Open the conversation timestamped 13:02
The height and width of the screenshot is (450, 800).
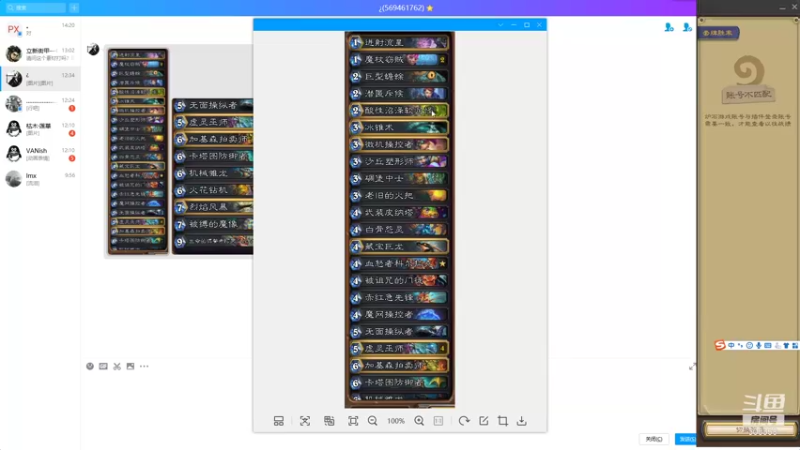40,54
